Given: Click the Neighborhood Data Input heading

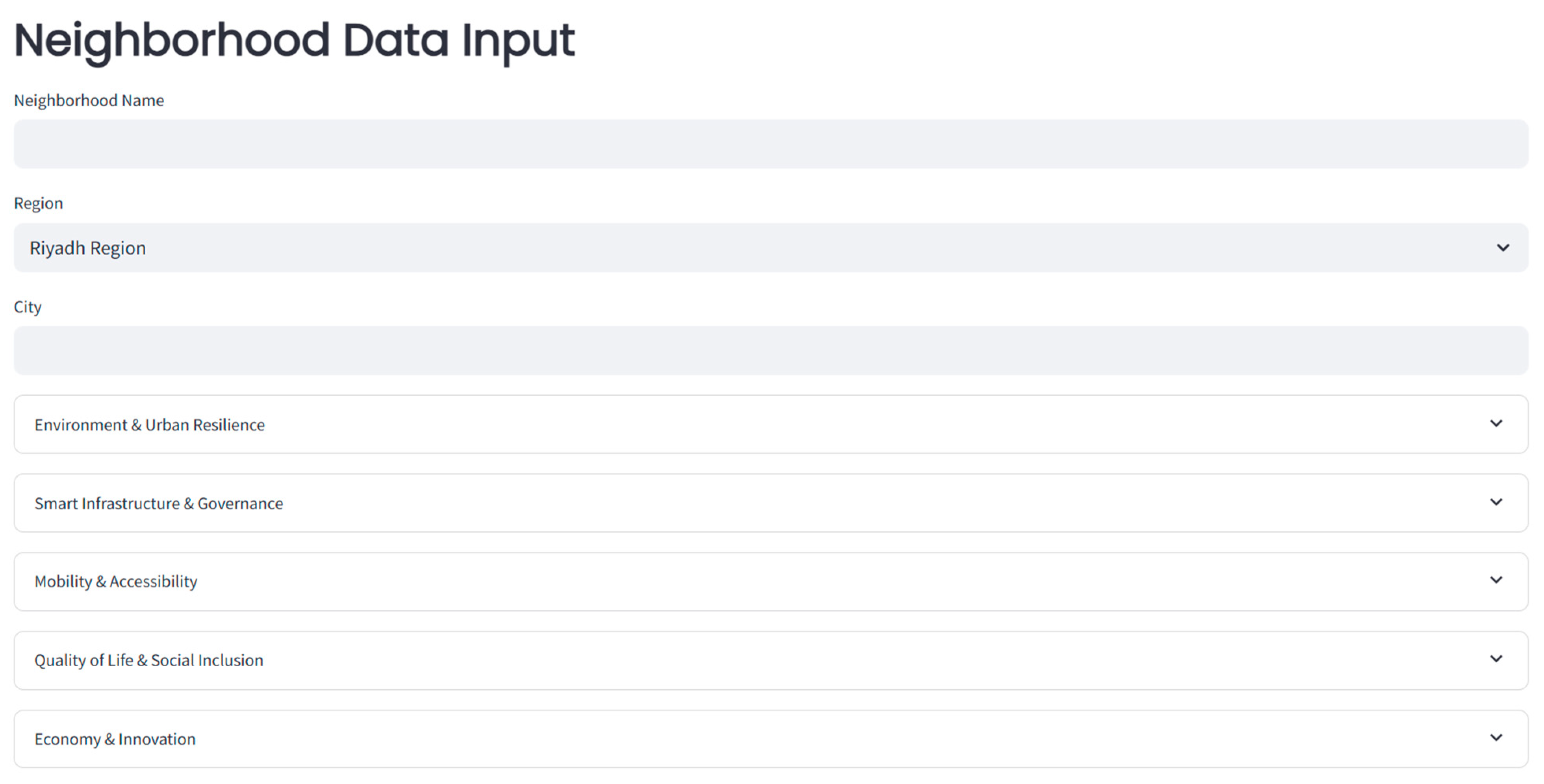Looking at the screenshot, I should point(294,41).
